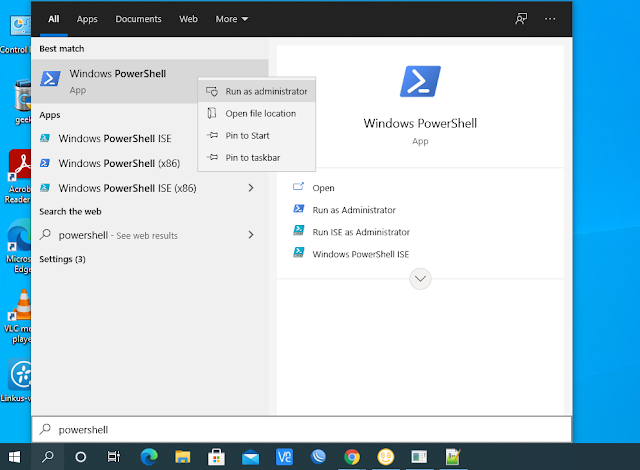Open the blue bird app on taskbar
The width and height of the screenshot is (640, 470).
pyautogui.click(x=318, y=457)
